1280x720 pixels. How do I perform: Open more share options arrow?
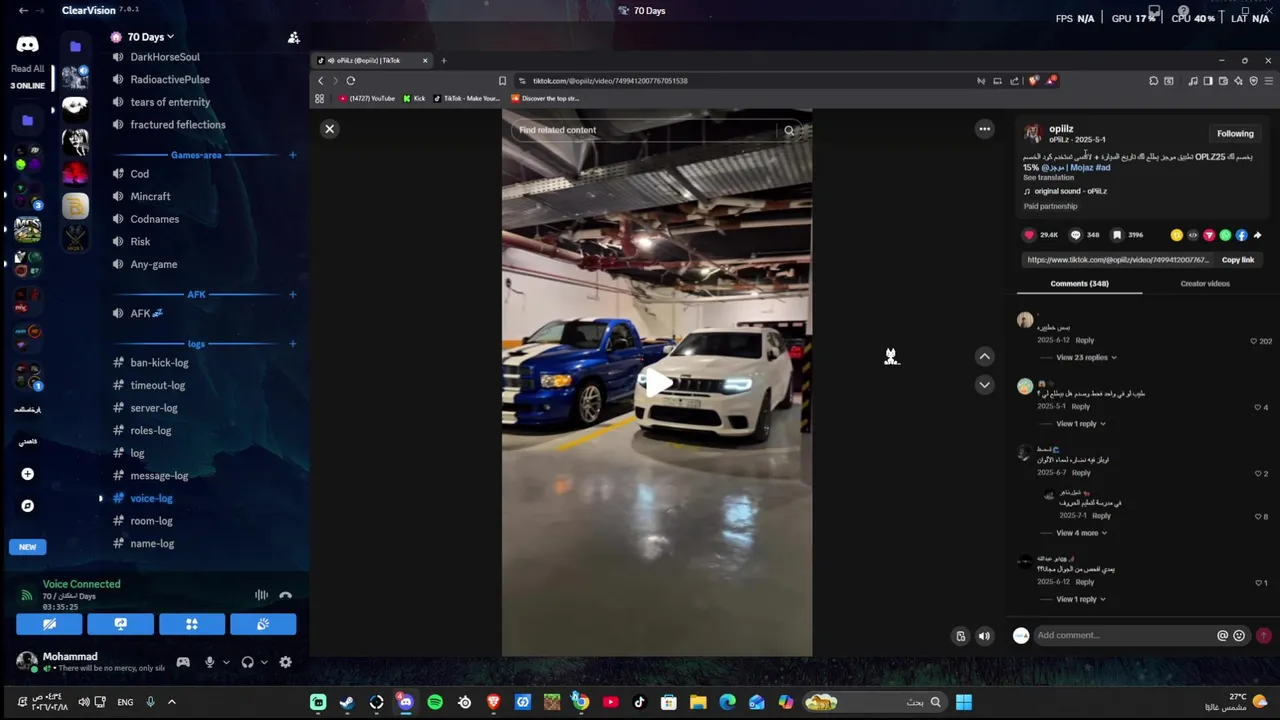(x=1257, y=235)
